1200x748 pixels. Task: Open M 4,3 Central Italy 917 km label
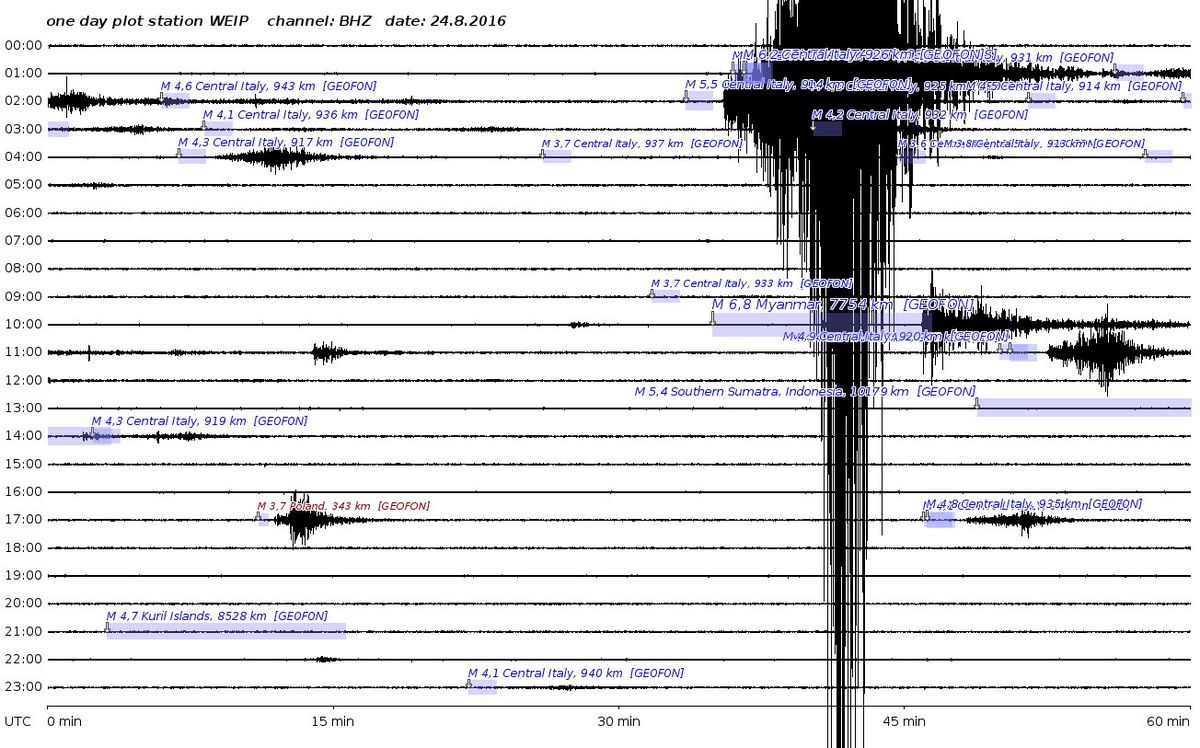click(x=285, y=143)
